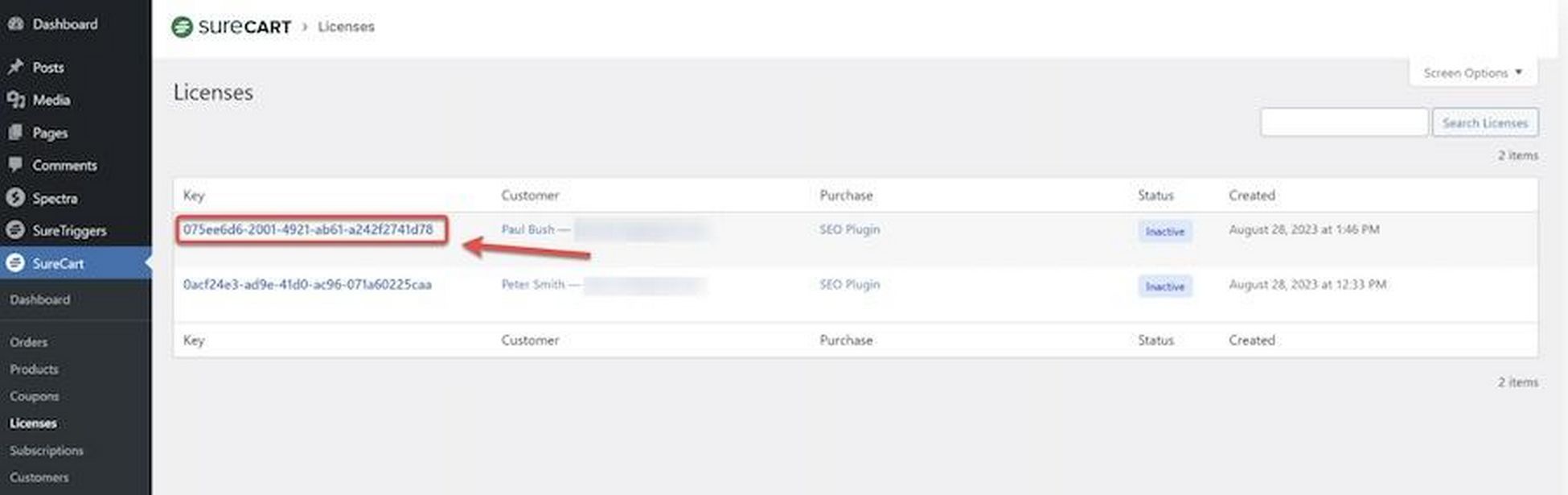Click the Search Licenses button
This screenshot has width=1568, height=495.
click(x=1484, y=122)
